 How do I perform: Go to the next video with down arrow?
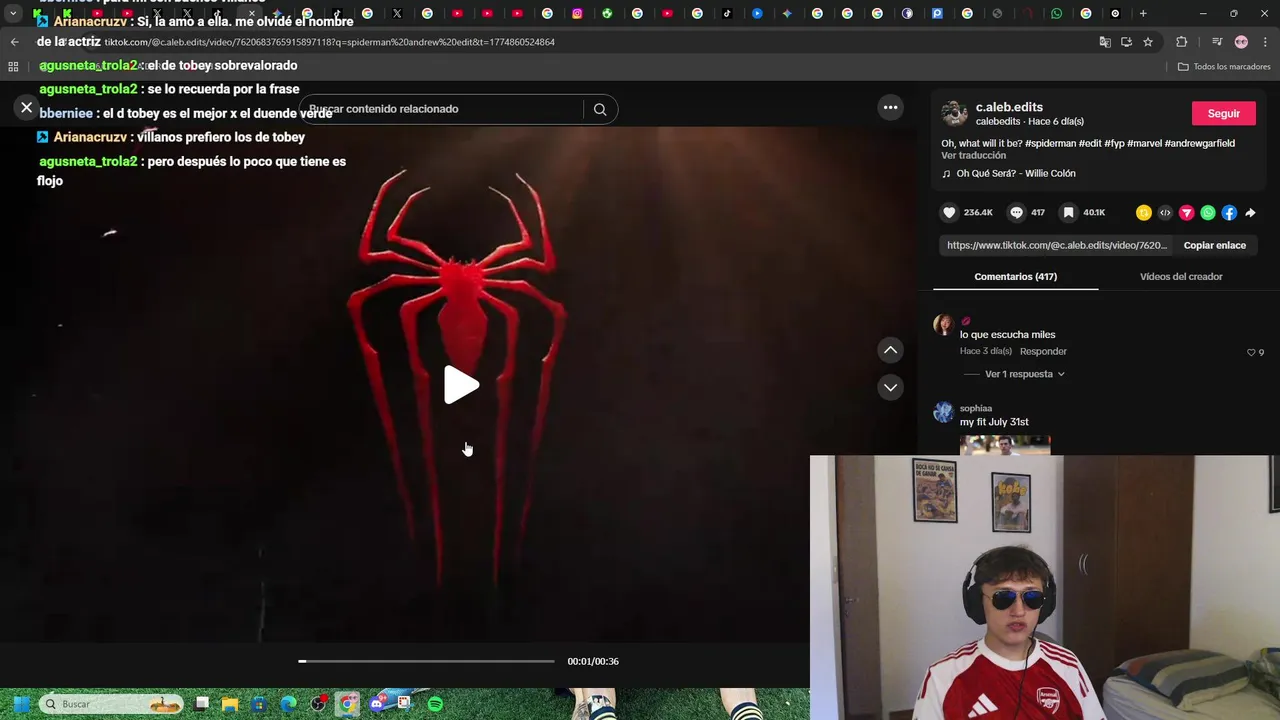pyautogui.click(x=890, y=387)
